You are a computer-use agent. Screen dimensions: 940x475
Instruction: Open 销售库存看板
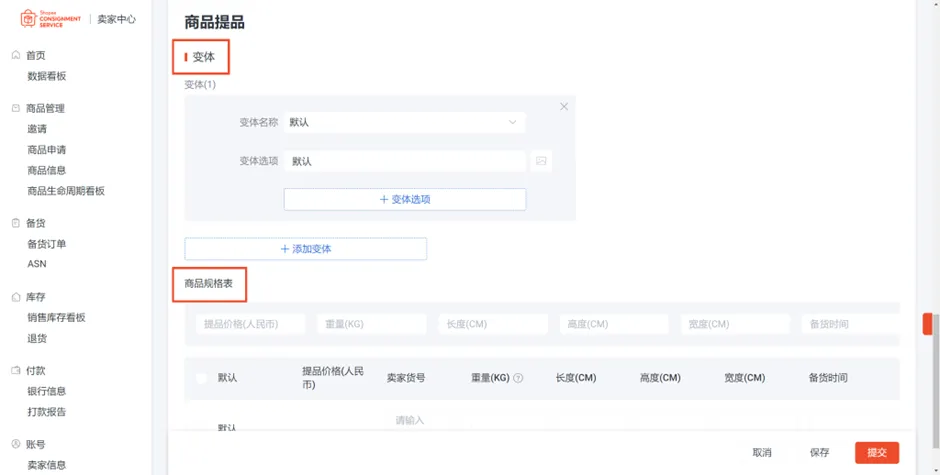56,317
